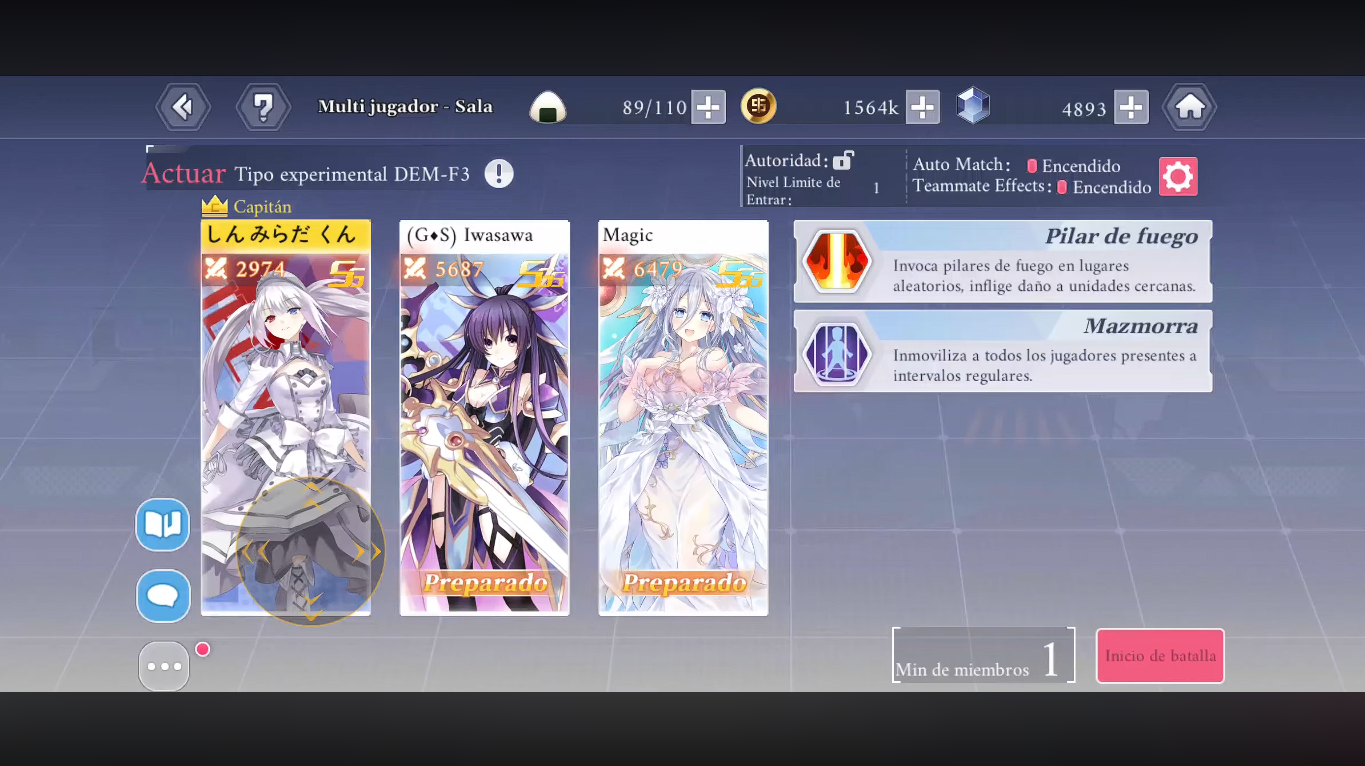The image size is (1365, 766).
Task: Toggle Auto Match Encendido setting
Action: tap(1075, 166)
